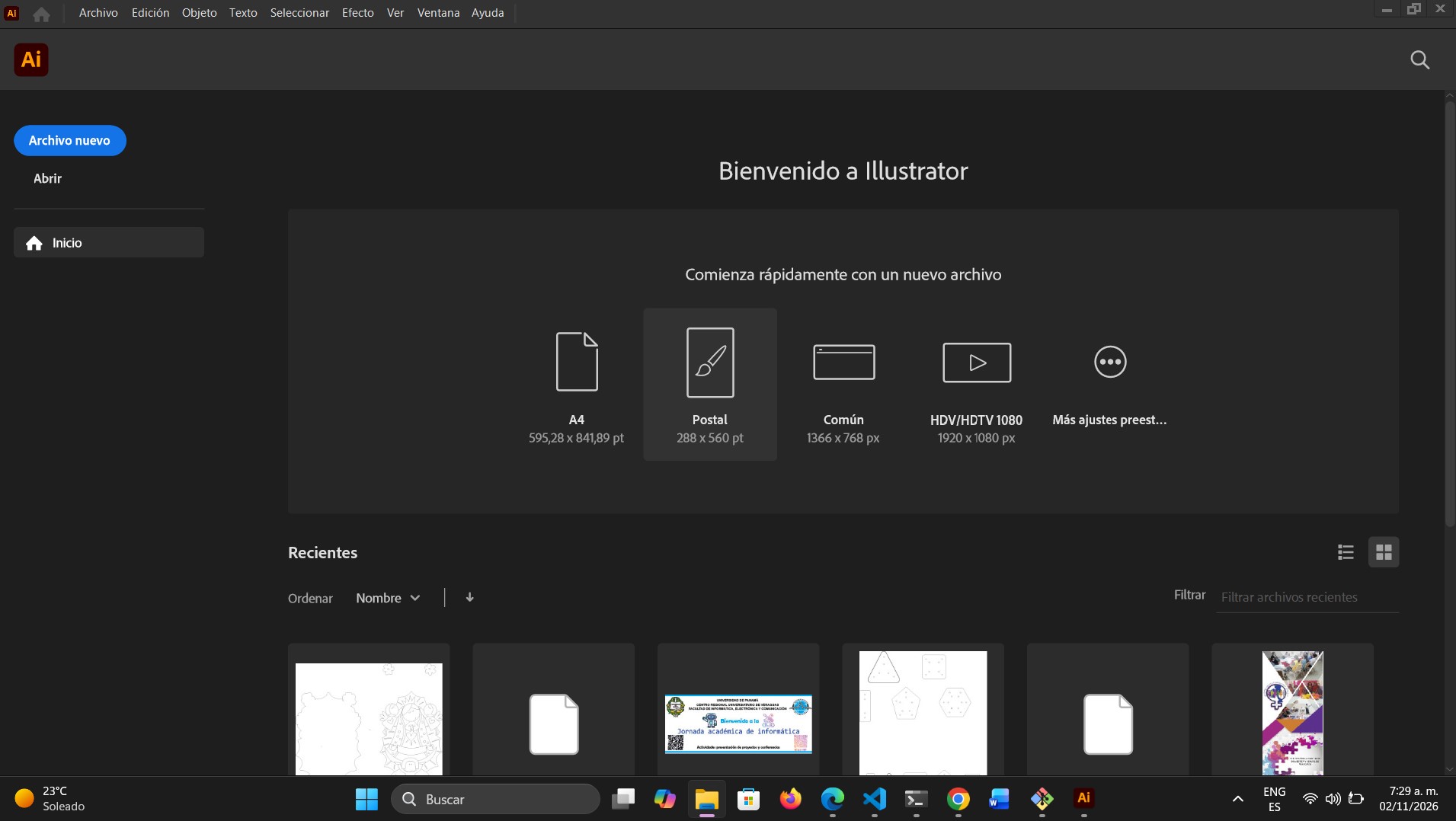Click the taskbar Buscar search box
This screenshot has width=1456, height=821.
(x=495, y=799)
